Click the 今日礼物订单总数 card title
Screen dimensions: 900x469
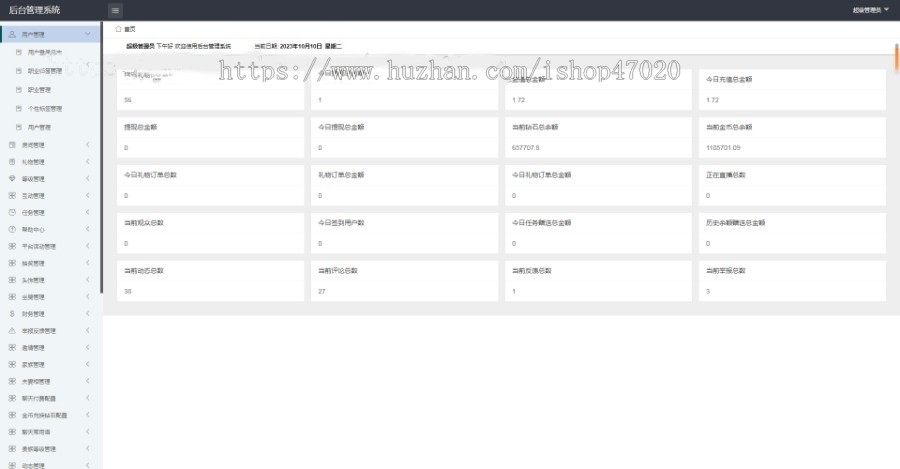[150, 175]
